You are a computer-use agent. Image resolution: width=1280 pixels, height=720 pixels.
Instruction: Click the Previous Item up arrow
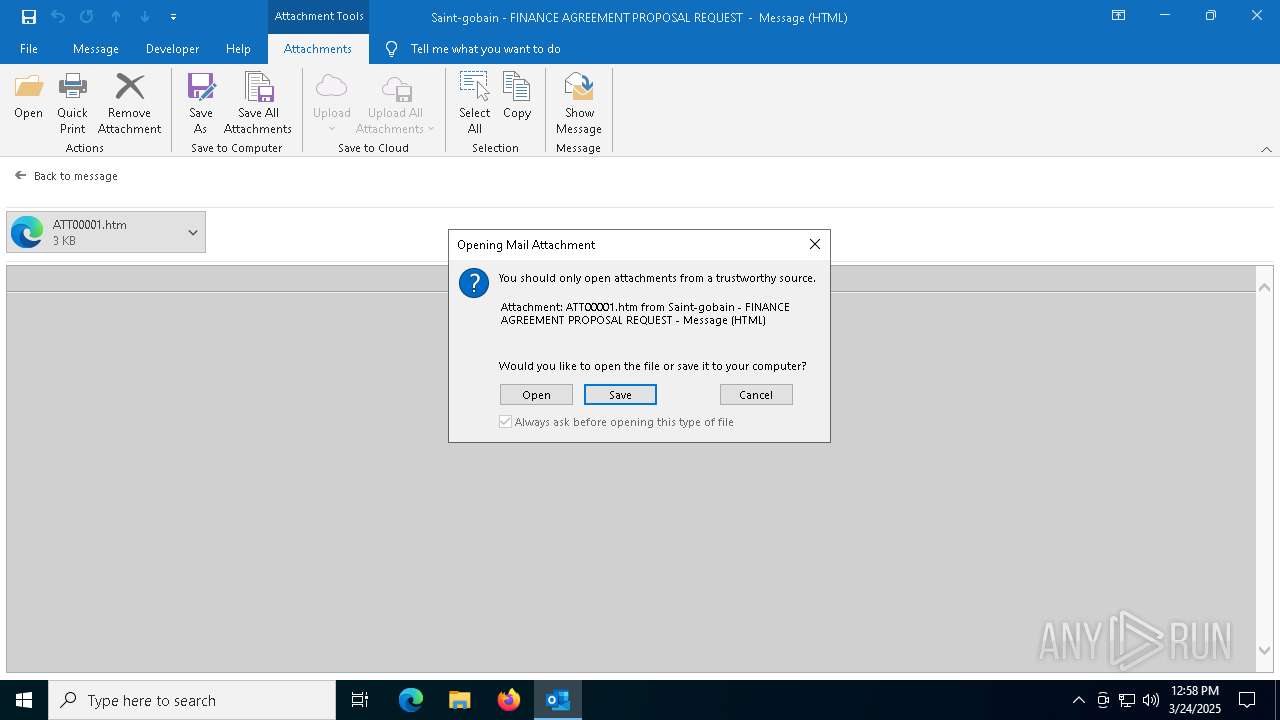tap(116, 17)
